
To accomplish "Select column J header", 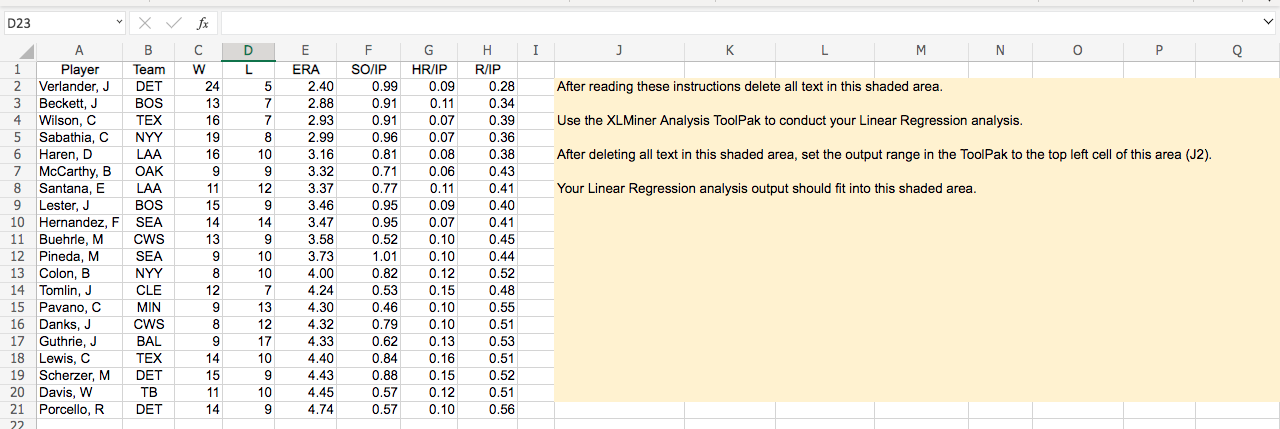I will coord(617,51).
